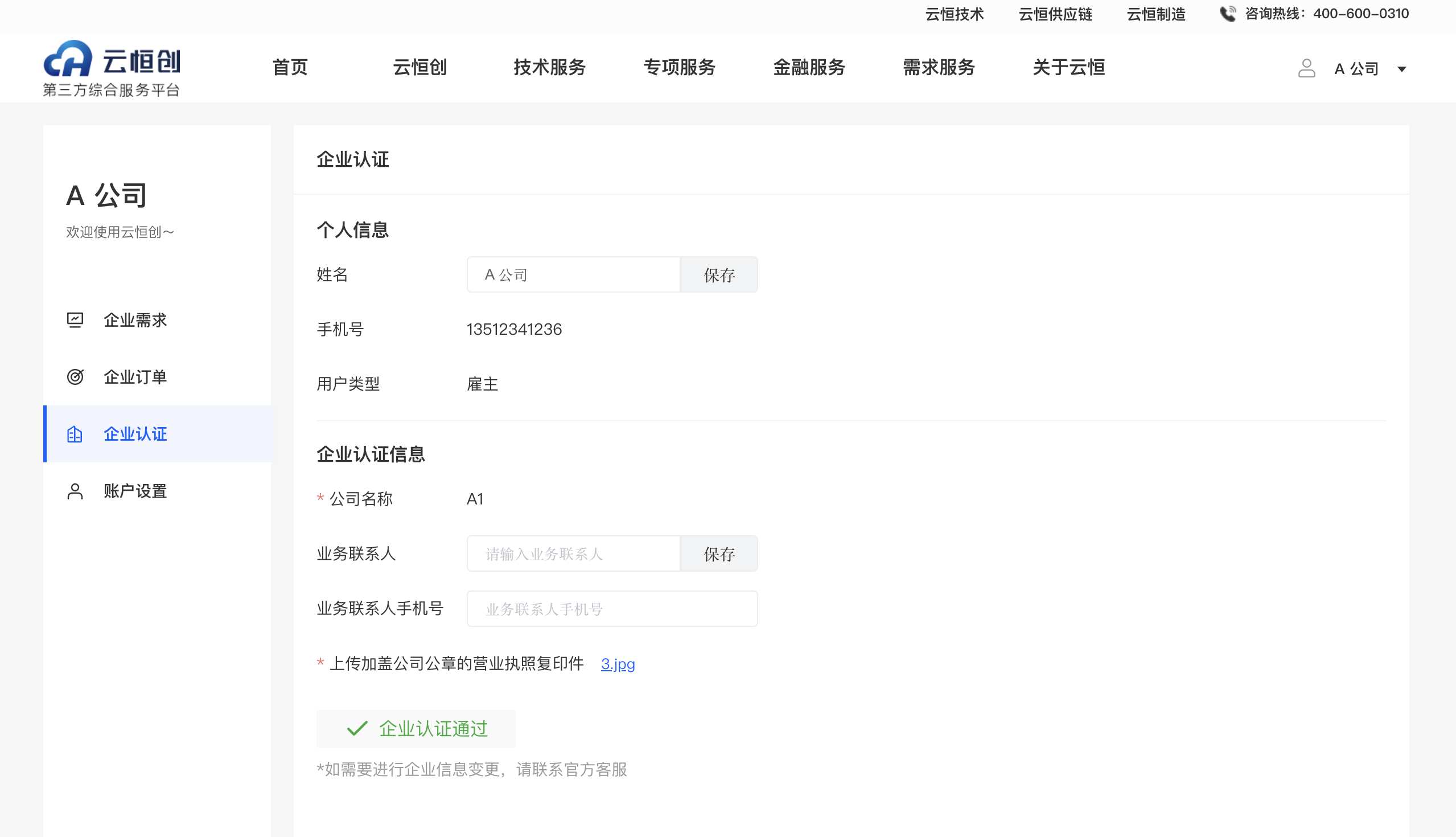Screen dimensions: 1456x837
Task: Click the 公司名称 field label
Action: (361, 499)
